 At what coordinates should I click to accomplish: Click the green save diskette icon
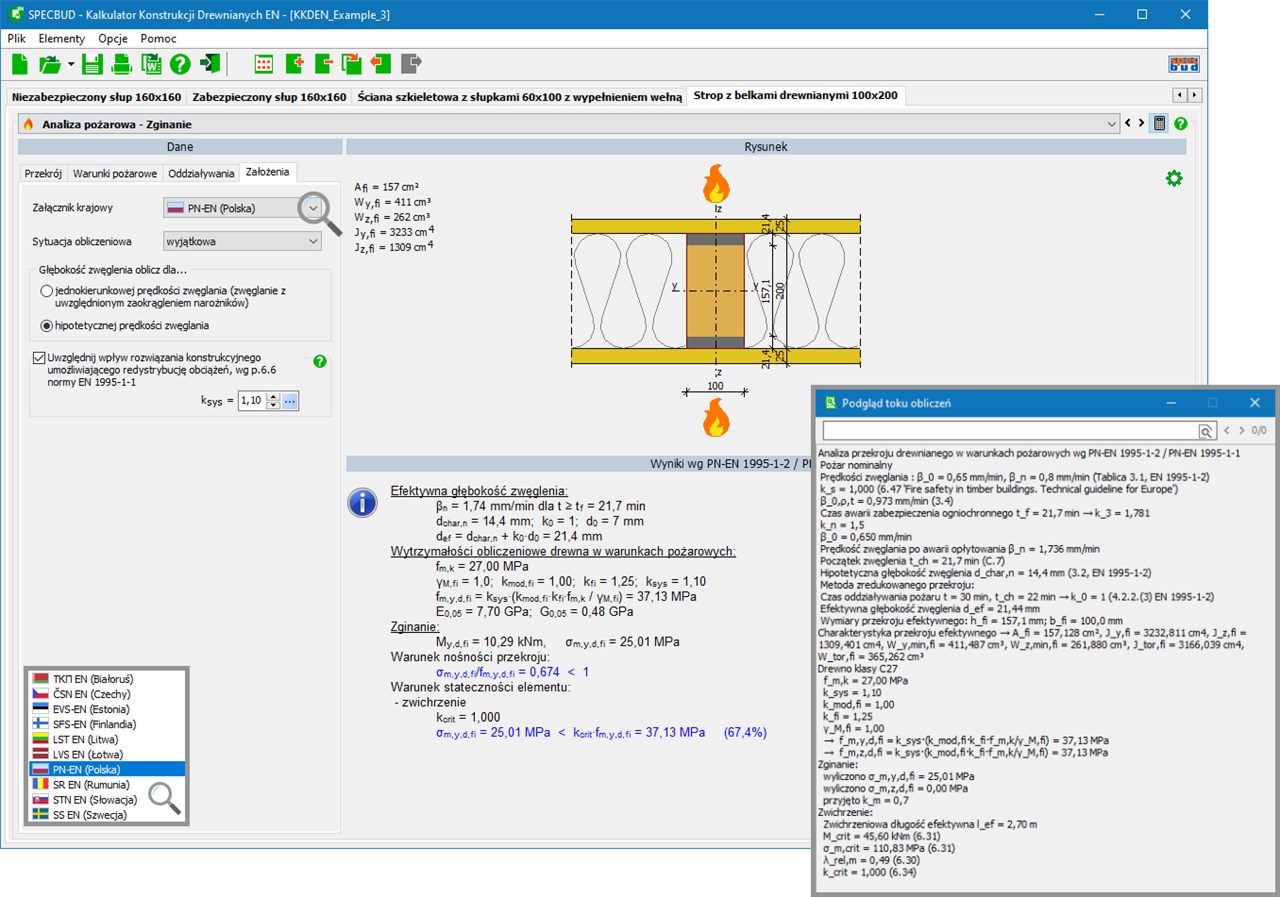[92, 65]
